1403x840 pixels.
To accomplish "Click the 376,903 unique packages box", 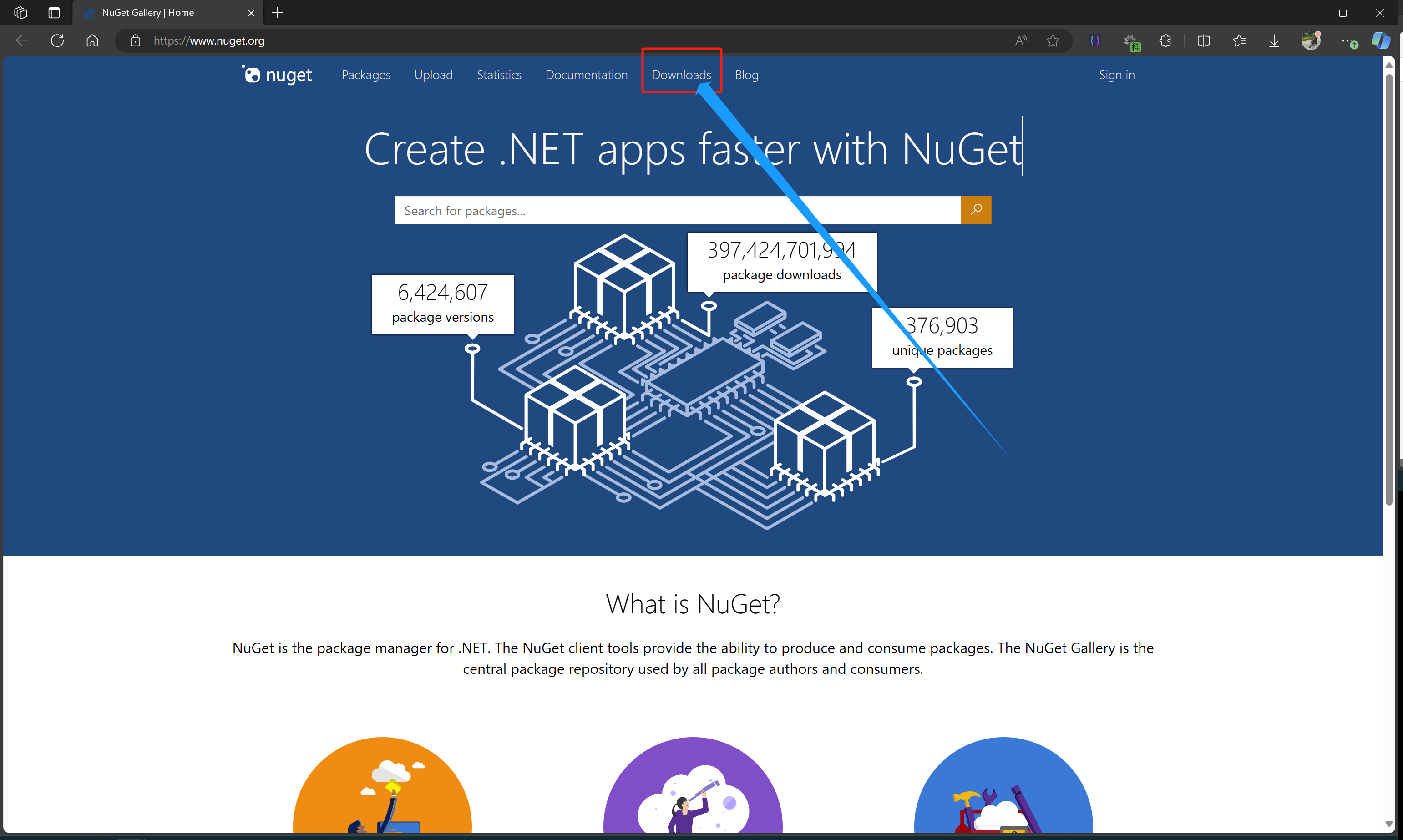I will [x=942, y=338].
